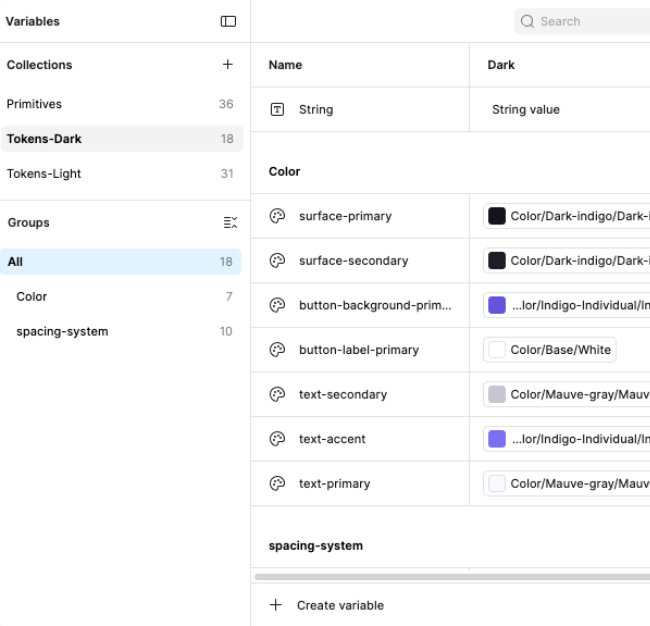This screenshot has height=626, width=650.
Task: Click the surface-primary variable name
Action: coord(345,216)
